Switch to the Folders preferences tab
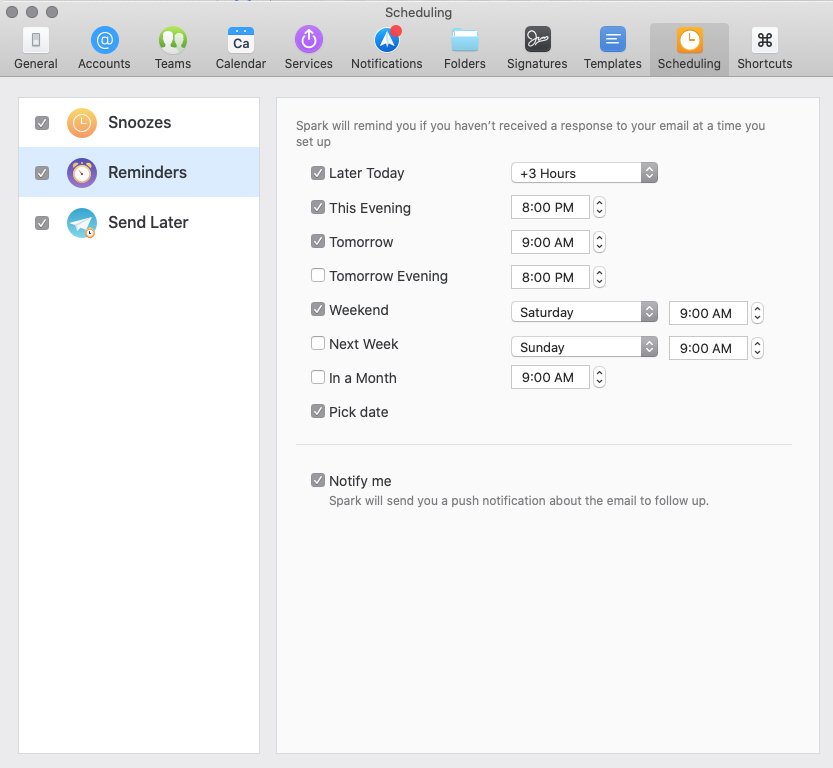Screen dimensions: 833x768 (x=465, y=48)
